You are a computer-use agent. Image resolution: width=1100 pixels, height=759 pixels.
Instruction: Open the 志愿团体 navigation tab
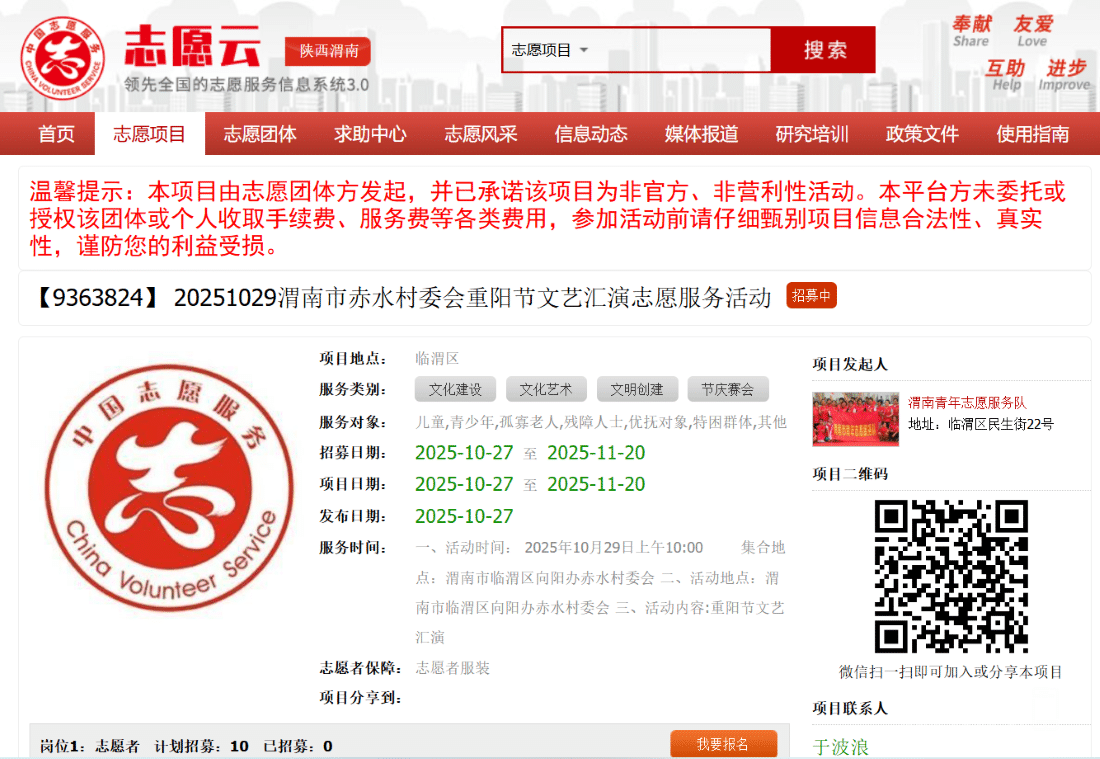point(260,134)
